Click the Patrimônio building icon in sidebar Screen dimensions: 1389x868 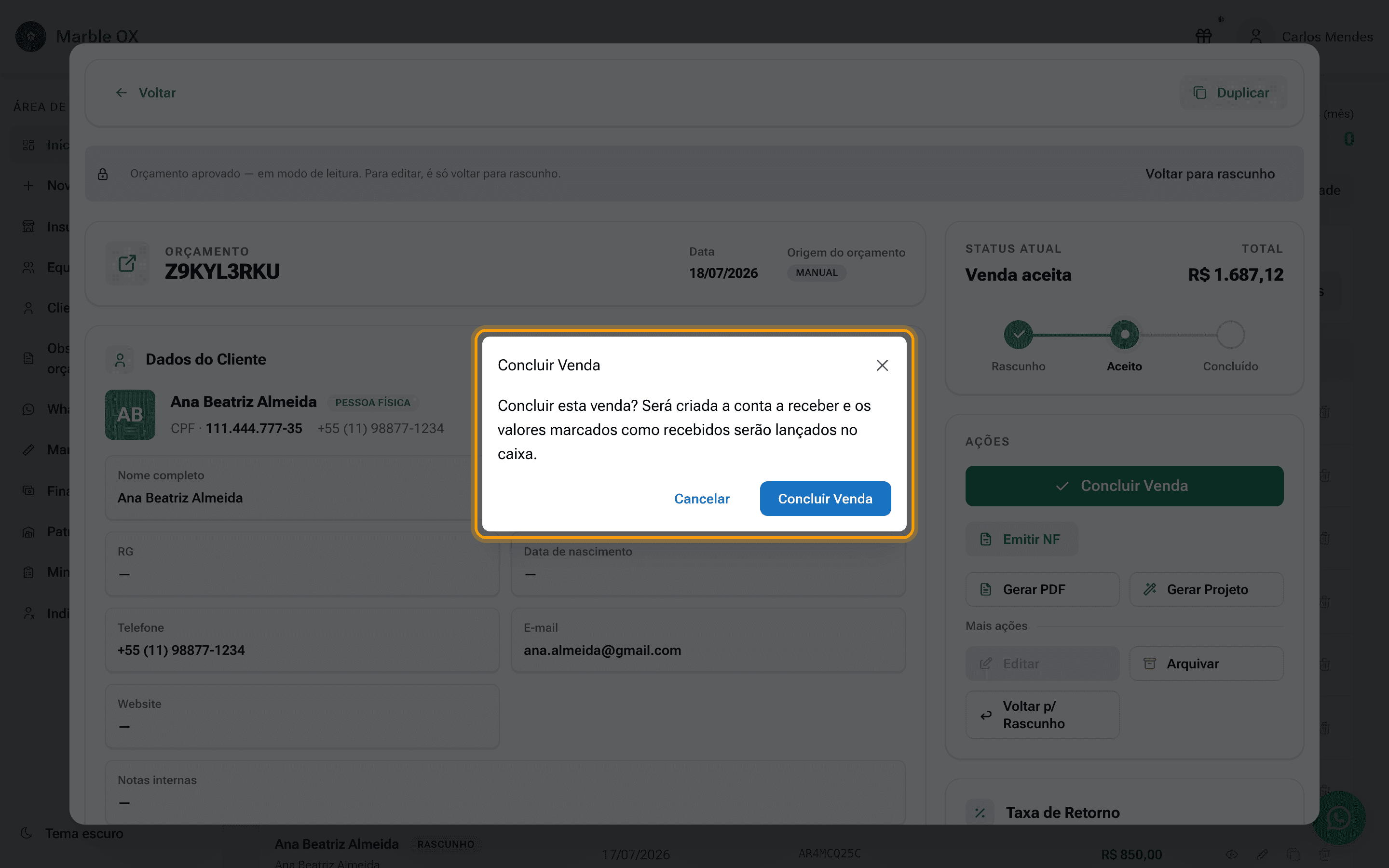[29, 531]
